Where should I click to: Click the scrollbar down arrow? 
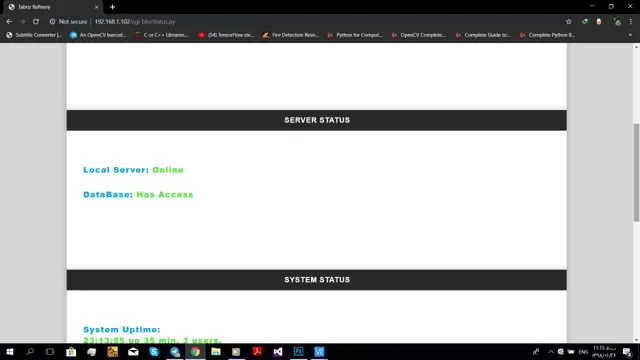(636, 340)
